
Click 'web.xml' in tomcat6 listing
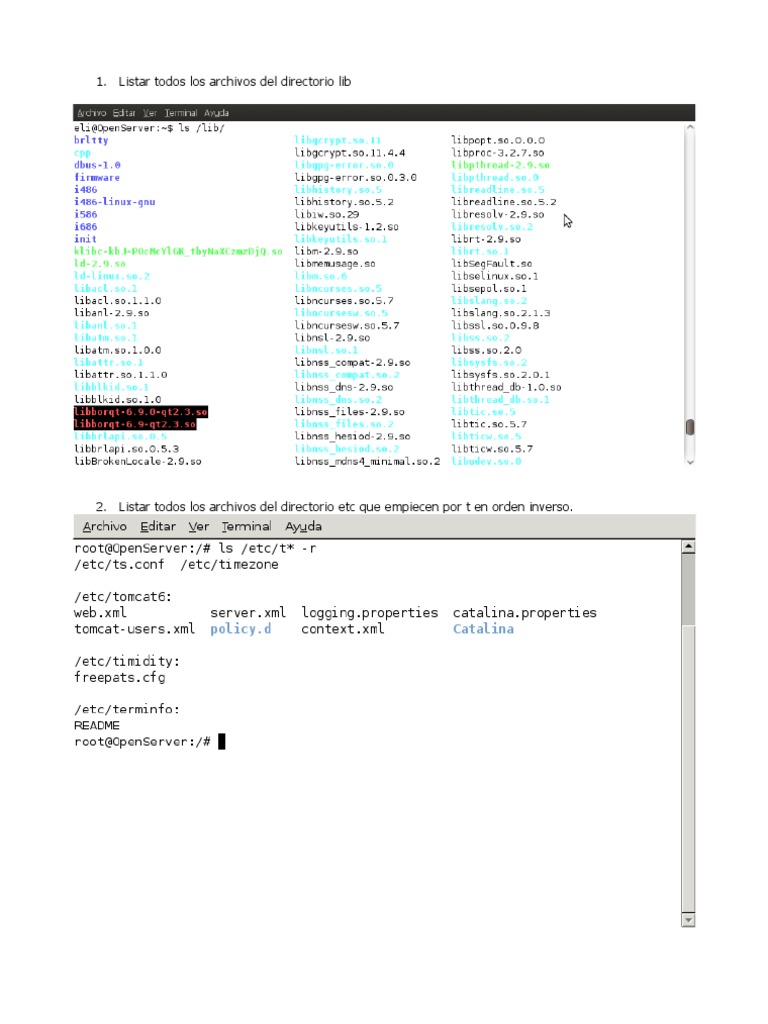click(x=100, y=613)
